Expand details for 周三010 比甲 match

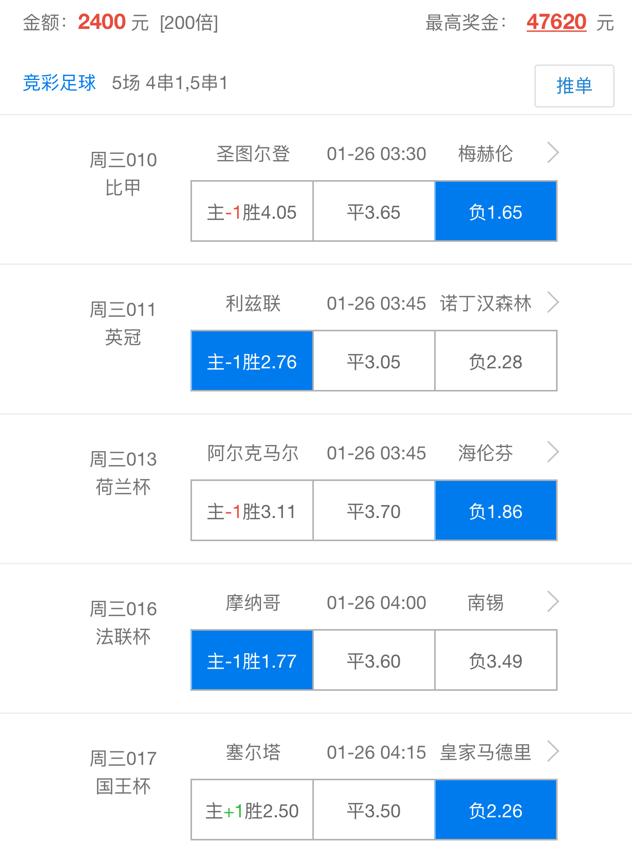coord(551,153)
